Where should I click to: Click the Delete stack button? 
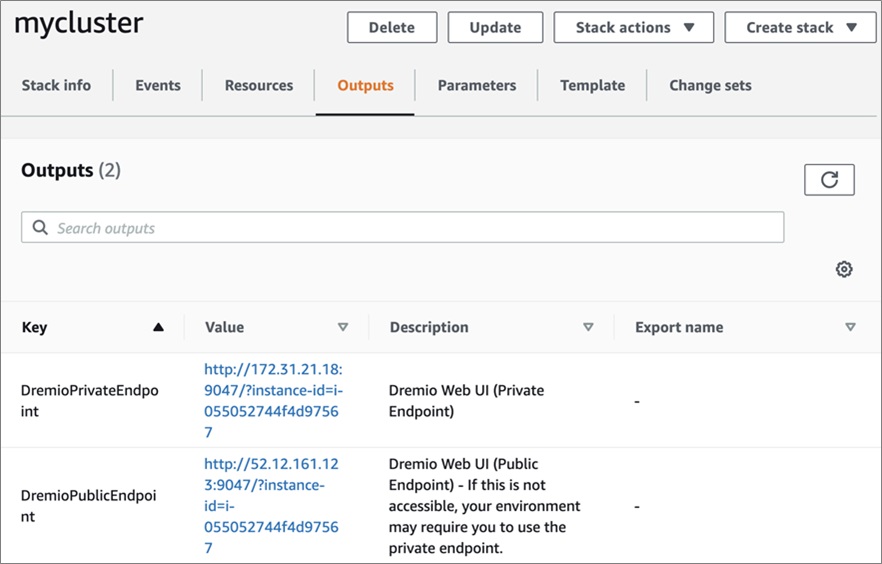pyautogui.click(x=392, y=28)
